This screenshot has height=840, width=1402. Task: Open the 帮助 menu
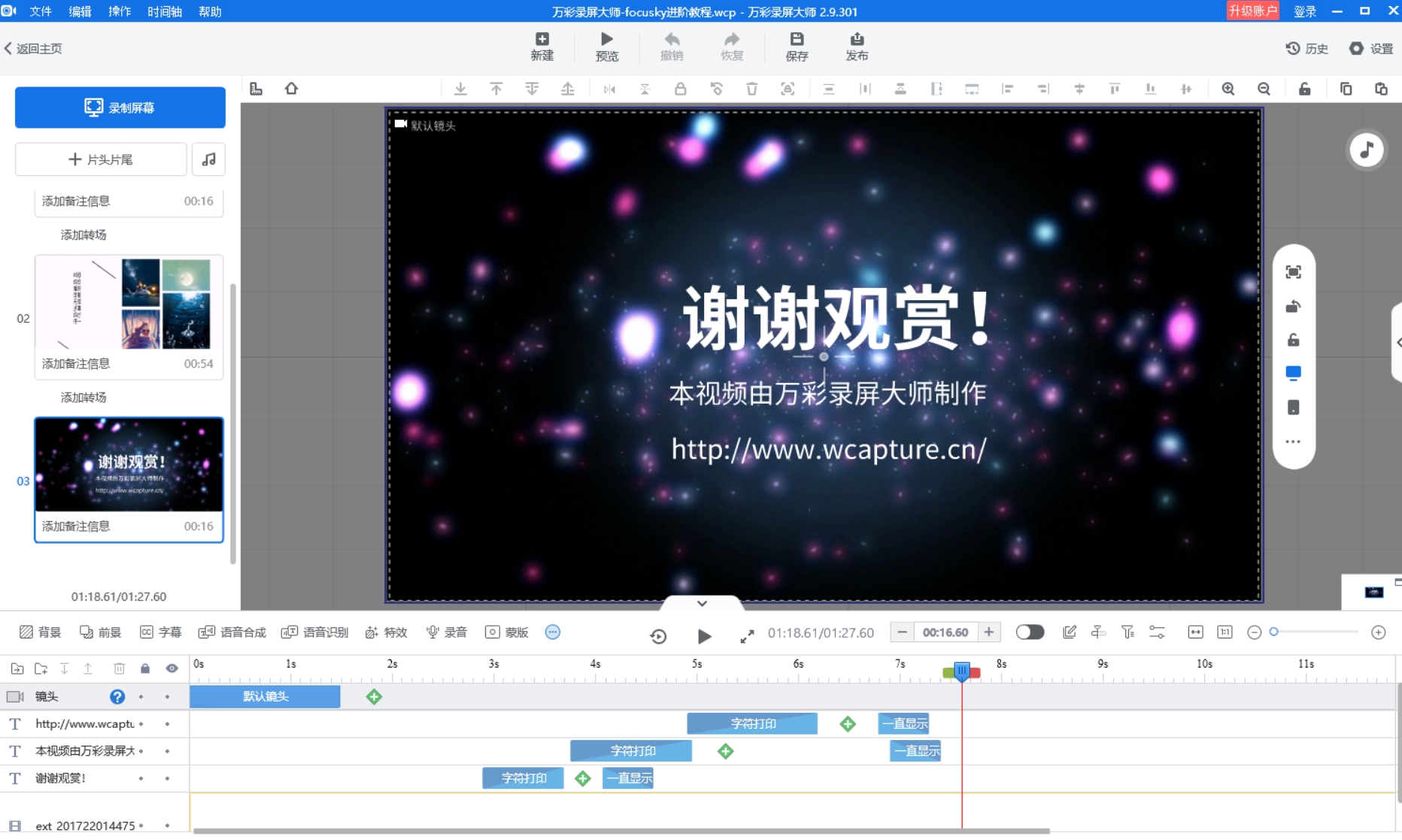click(210, 11)
